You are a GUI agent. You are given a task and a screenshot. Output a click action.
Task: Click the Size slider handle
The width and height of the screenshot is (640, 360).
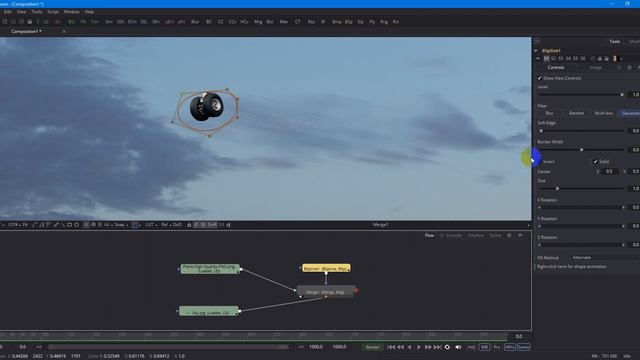[558, 189]
